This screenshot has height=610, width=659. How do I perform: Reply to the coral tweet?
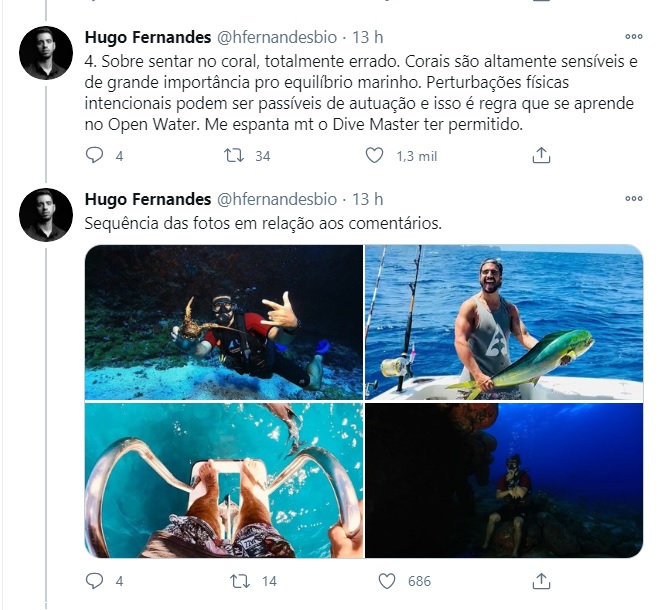[95, 156]
